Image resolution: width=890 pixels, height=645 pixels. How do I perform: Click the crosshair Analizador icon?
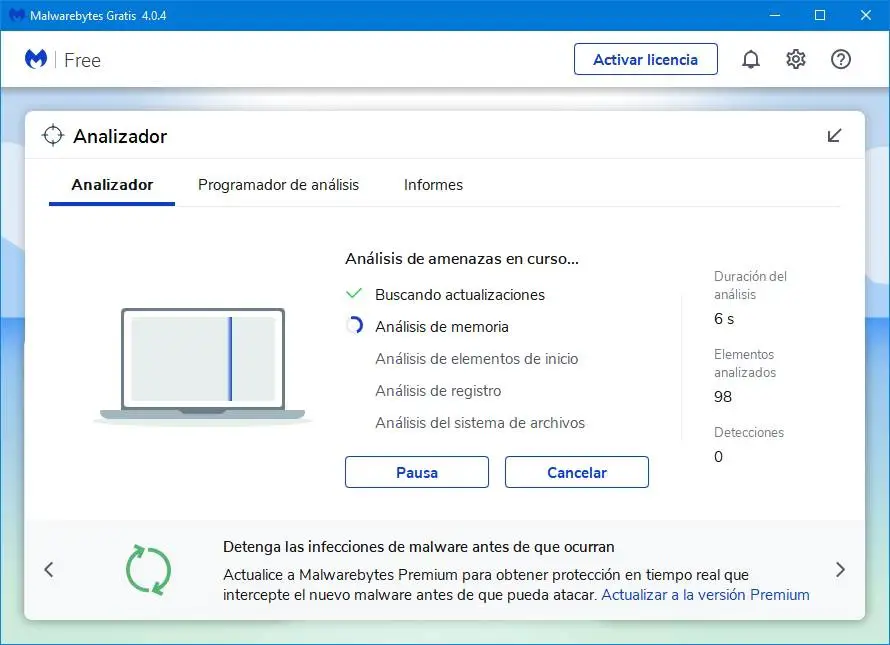pyautogui.click(x=53, y=135)
